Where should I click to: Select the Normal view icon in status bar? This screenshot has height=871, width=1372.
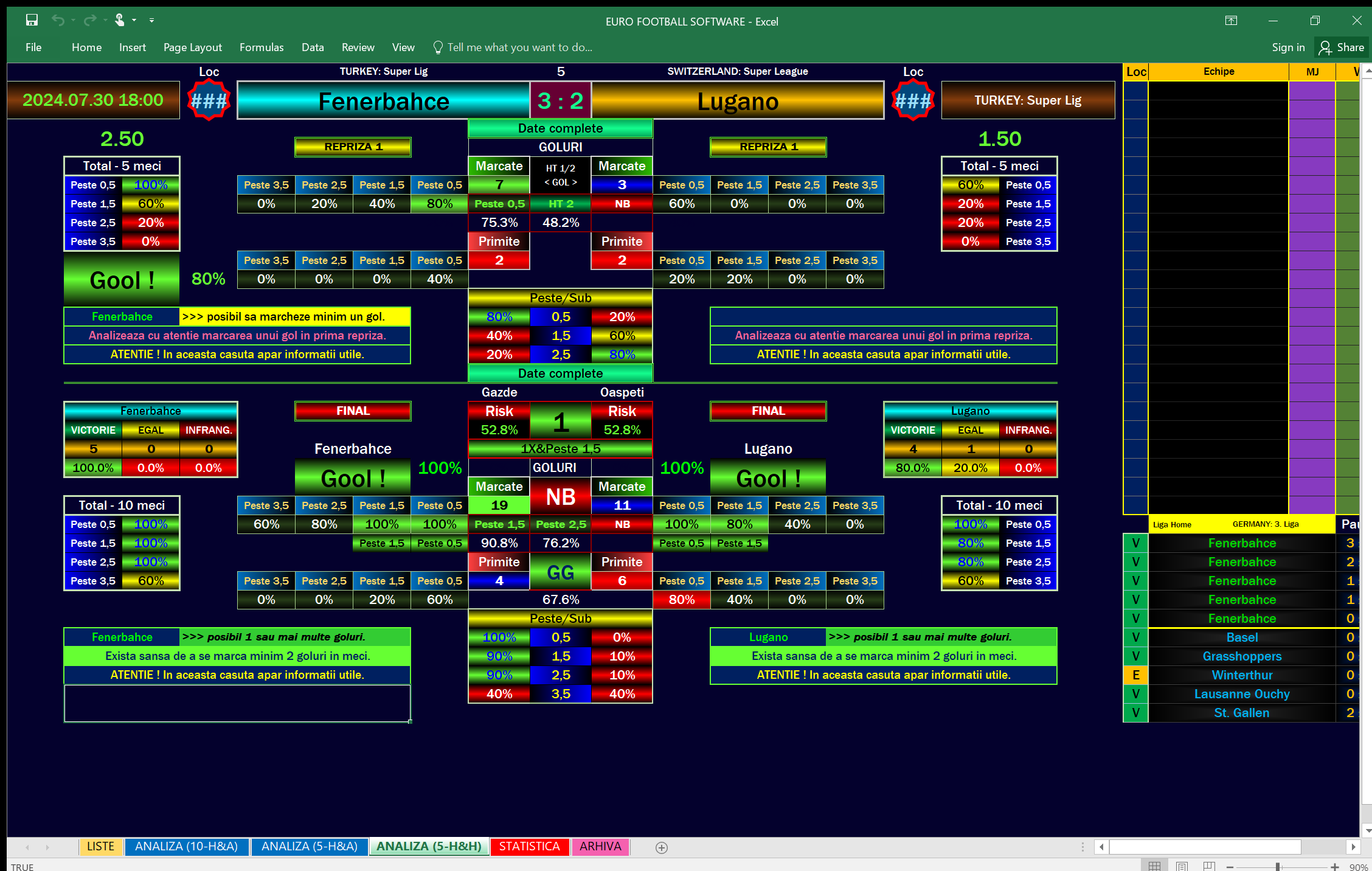coord(1155,866)
